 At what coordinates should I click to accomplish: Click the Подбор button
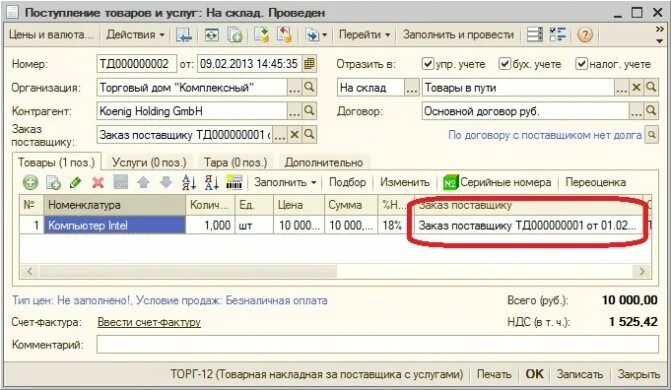(347, 182)
